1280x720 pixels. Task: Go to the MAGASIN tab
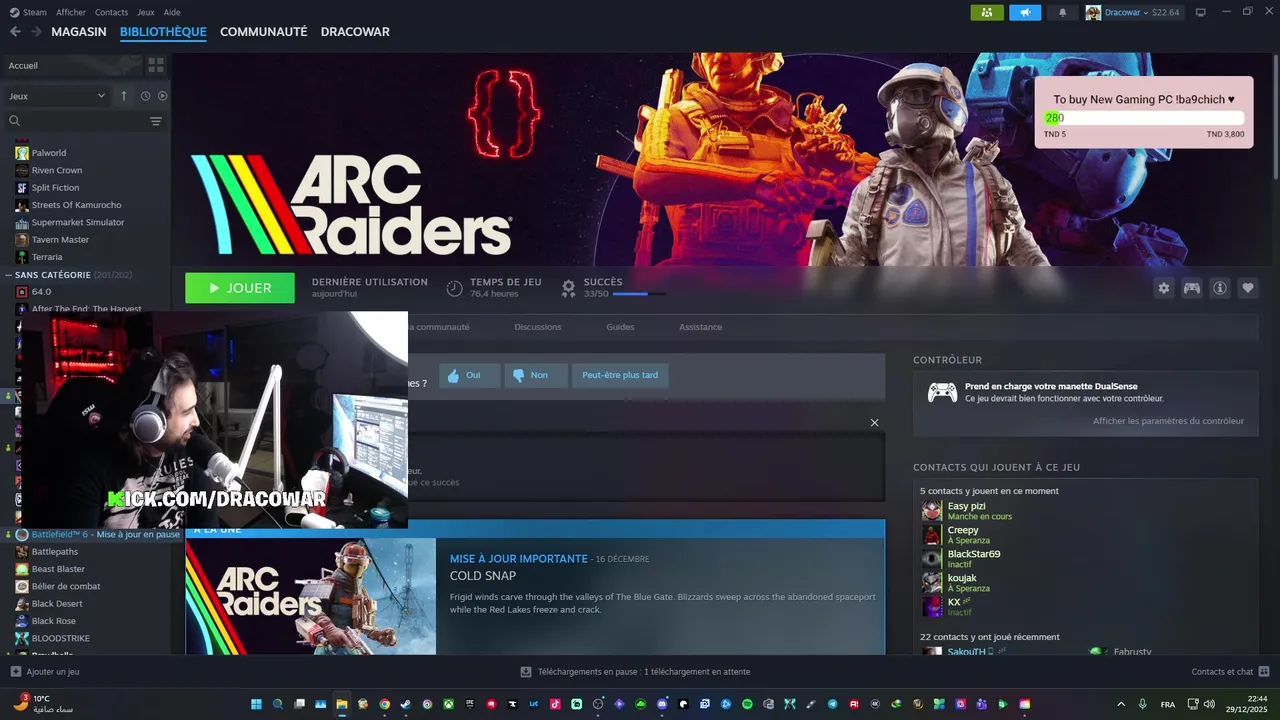[x=79, y=32]
